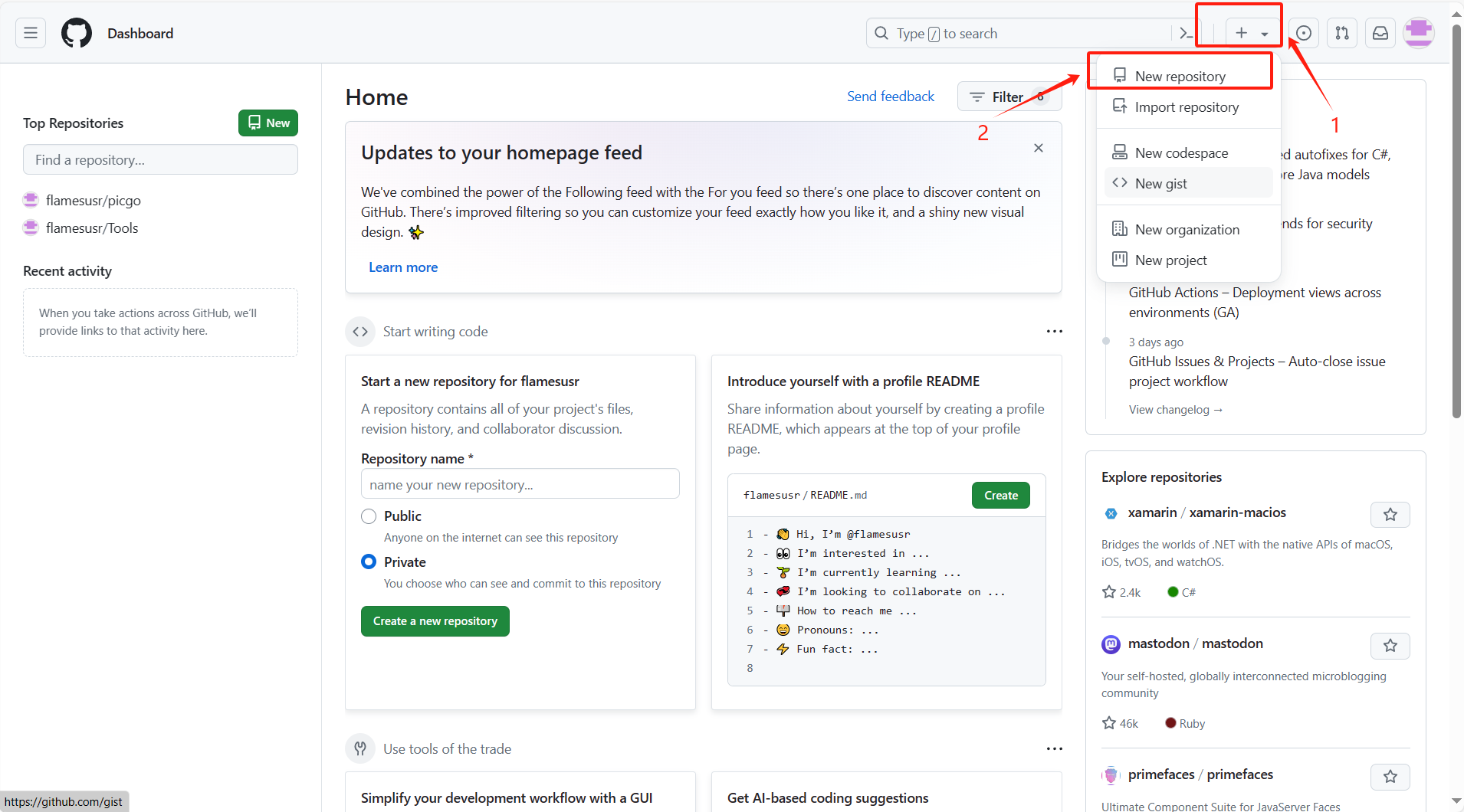
Task: Open the Send feedback link
Action: click(891, 97)
